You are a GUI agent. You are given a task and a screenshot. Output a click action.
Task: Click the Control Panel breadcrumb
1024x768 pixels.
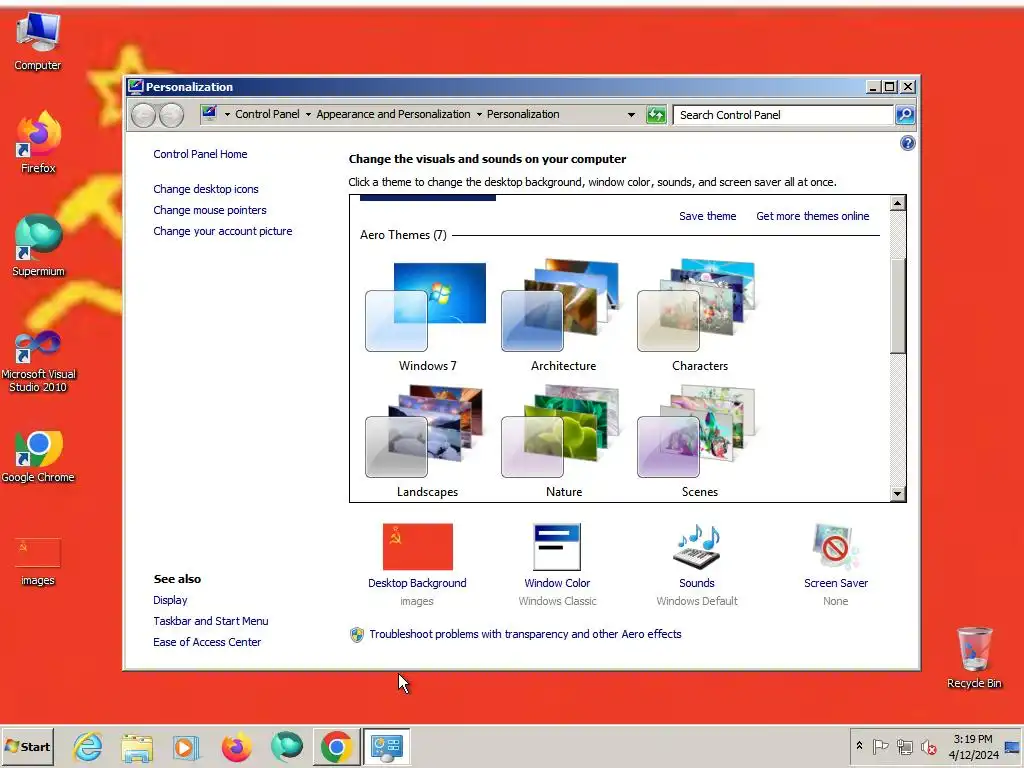pyautogui.click(x=267, y=114)
